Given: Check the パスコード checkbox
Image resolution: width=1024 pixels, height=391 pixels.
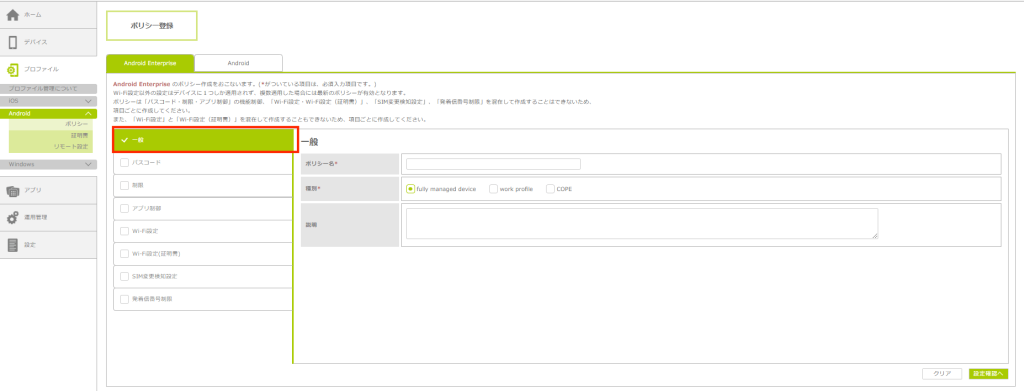Looking at the screenshot, I should (x=124, y=162).
